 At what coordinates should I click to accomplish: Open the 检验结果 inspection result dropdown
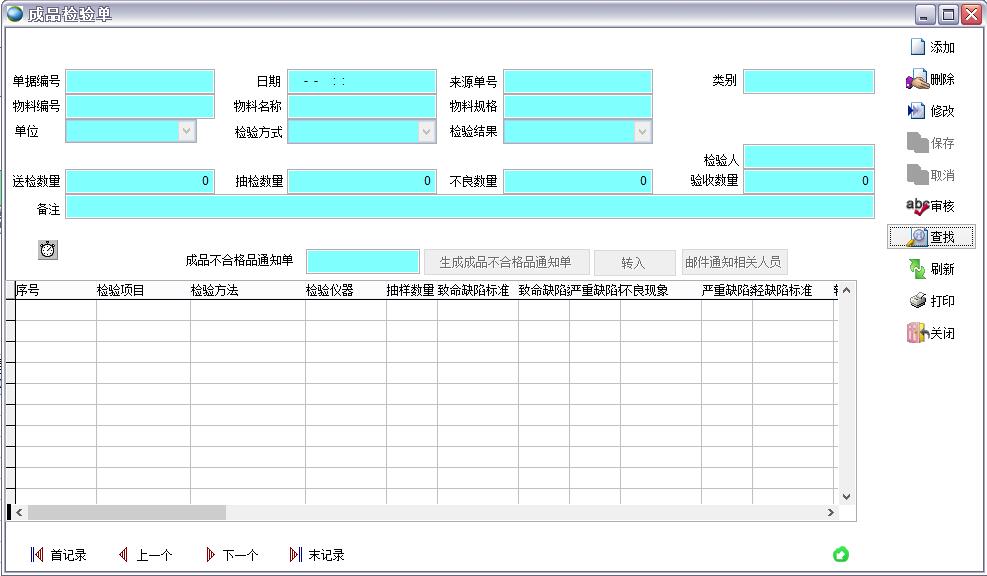click(x=641, y=130)
